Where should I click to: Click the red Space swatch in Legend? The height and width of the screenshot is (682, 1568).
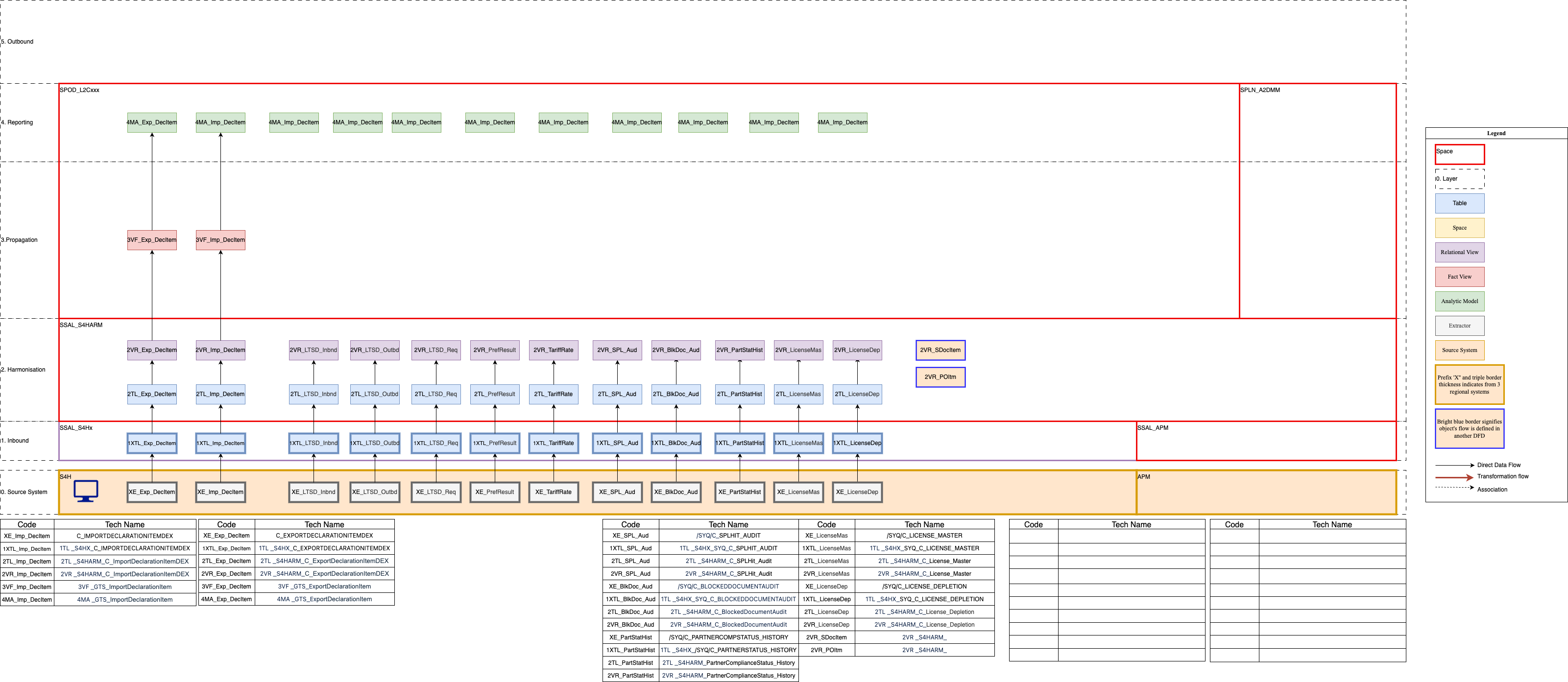pyautogui.click(x=1459, y=154)
